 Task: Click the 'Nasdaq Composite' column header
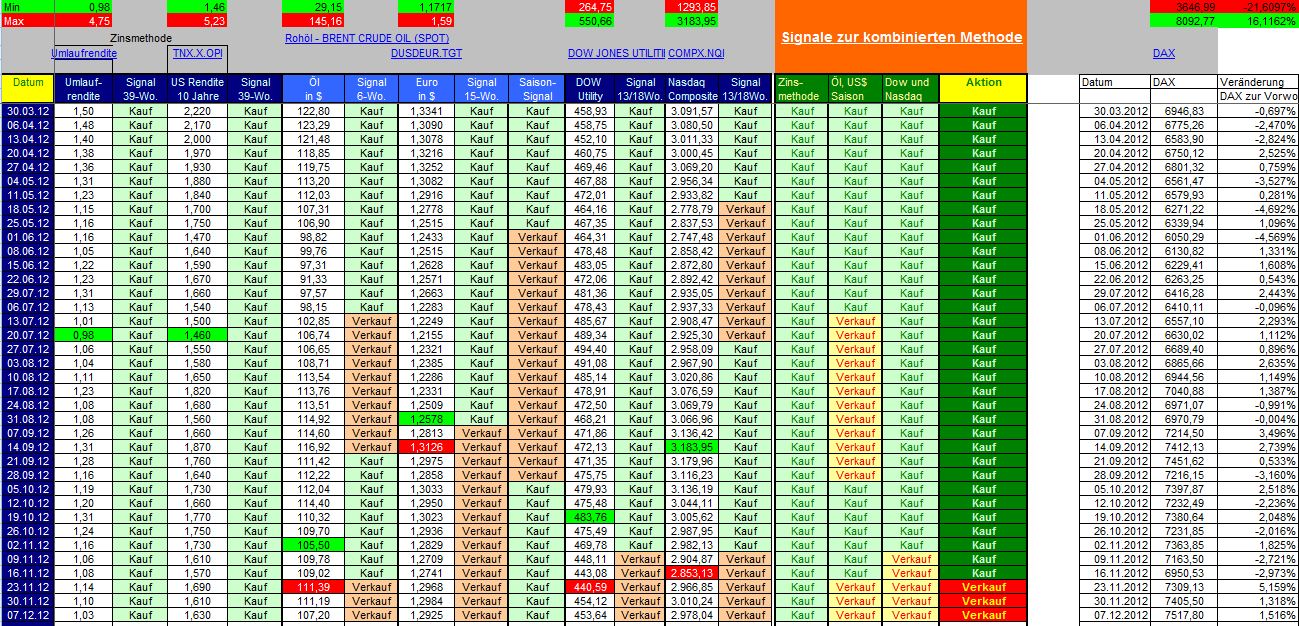pyautogui.click(x=693, y=88)
